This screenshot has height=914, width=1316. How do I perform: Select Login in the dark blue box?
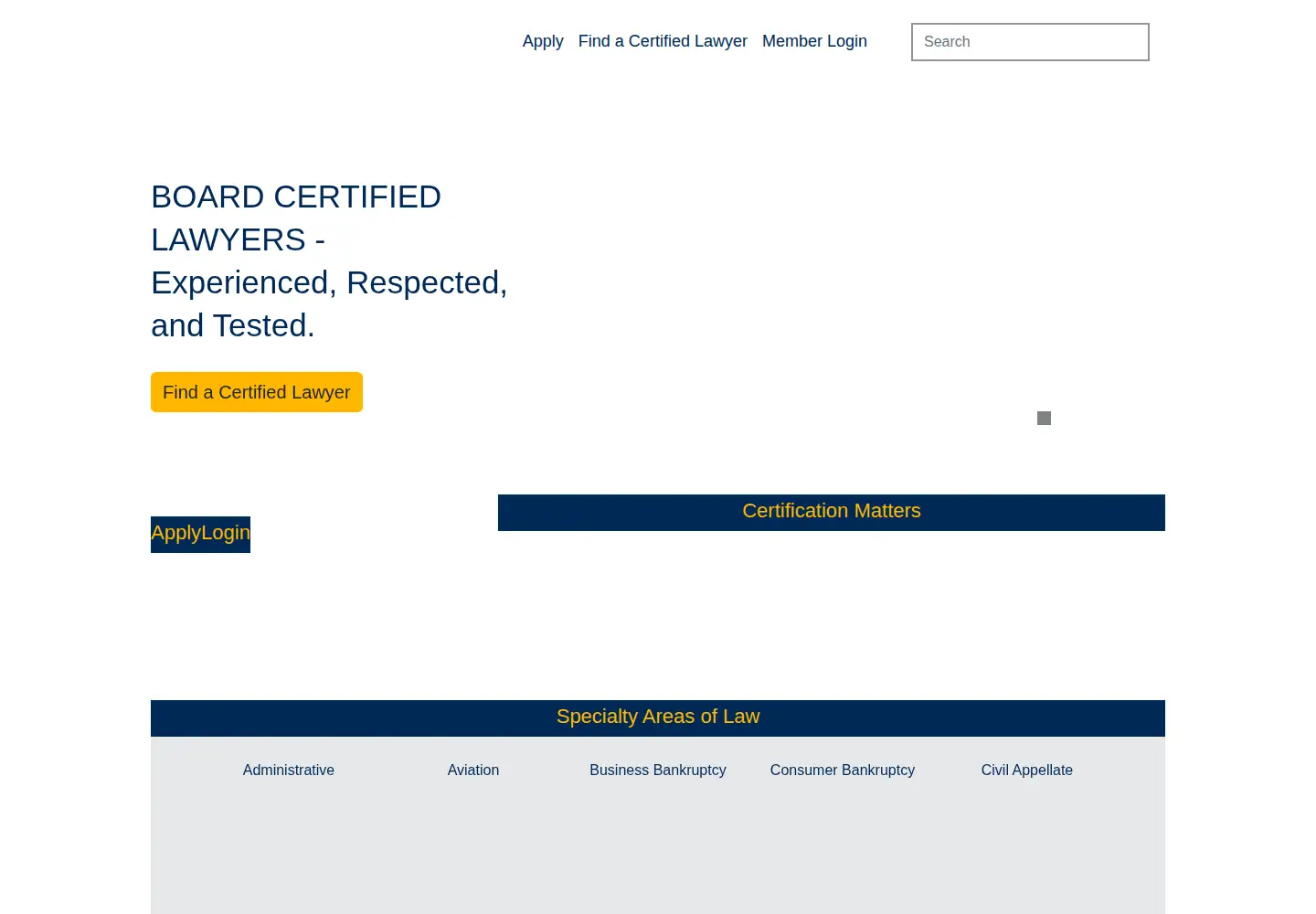(226, 533)
